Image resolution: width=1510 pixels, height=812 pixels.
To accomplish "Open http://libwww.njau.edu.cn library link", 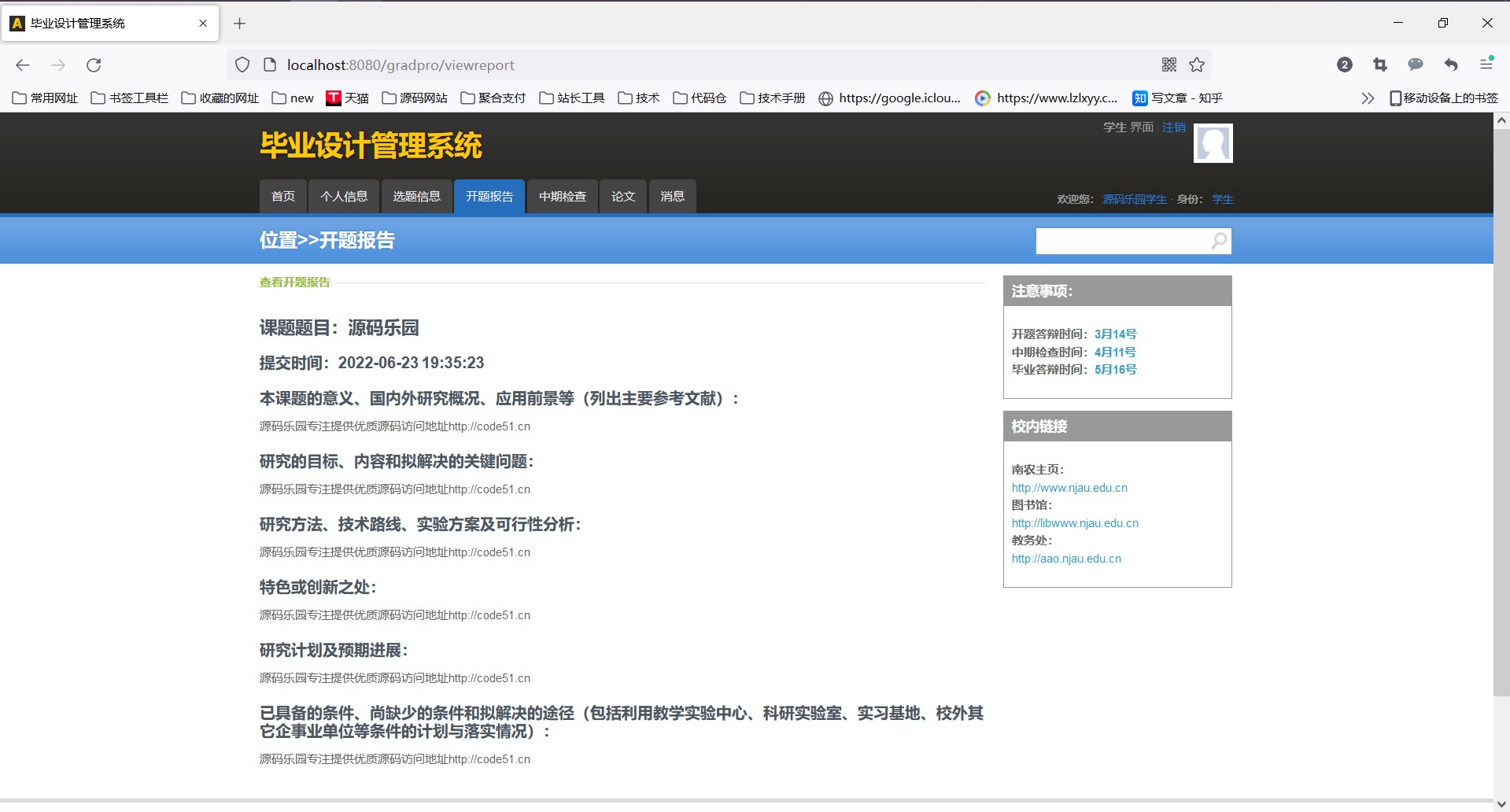I will 1075,523.
